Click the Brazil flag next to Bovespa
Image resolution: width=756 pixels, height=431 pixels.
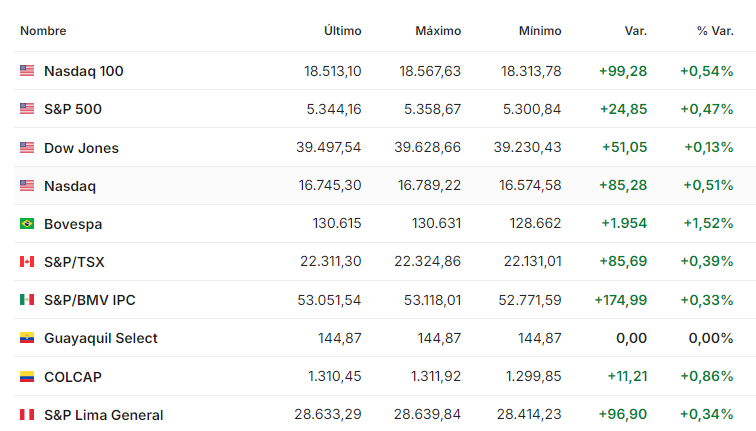27,224
